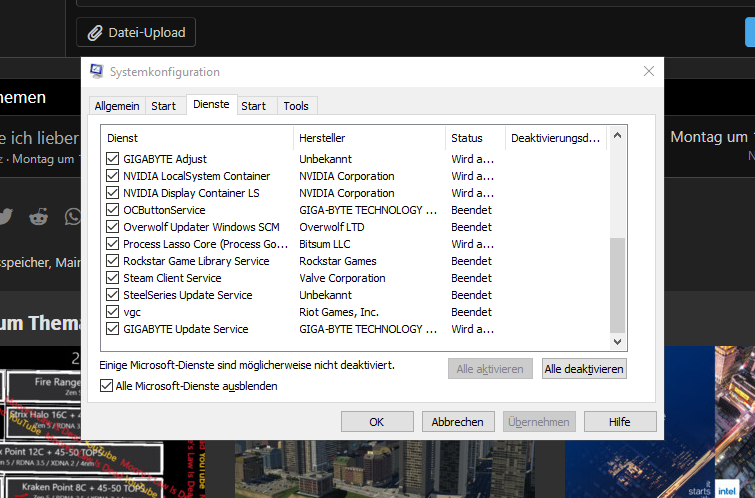
Task: Click Alle deaktivieren button
Action: [584, 369]
